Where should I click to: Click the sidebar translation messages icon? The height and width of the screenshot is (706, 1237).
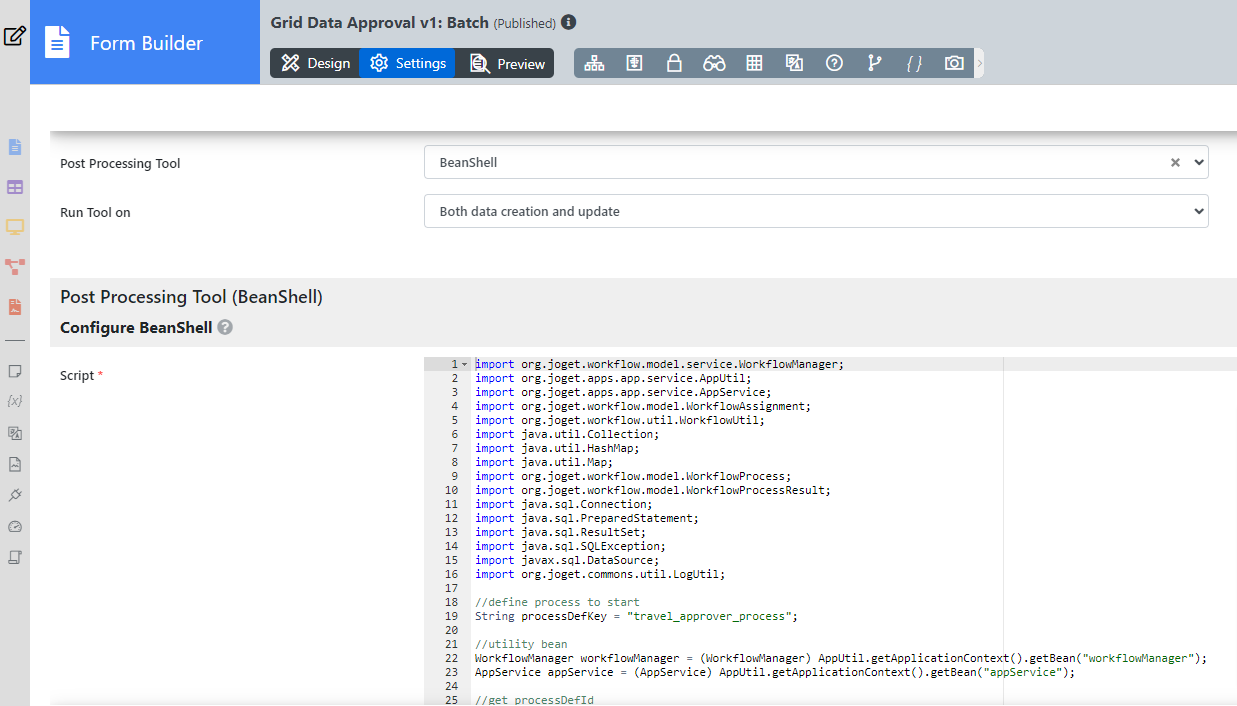tap(15, 433)
